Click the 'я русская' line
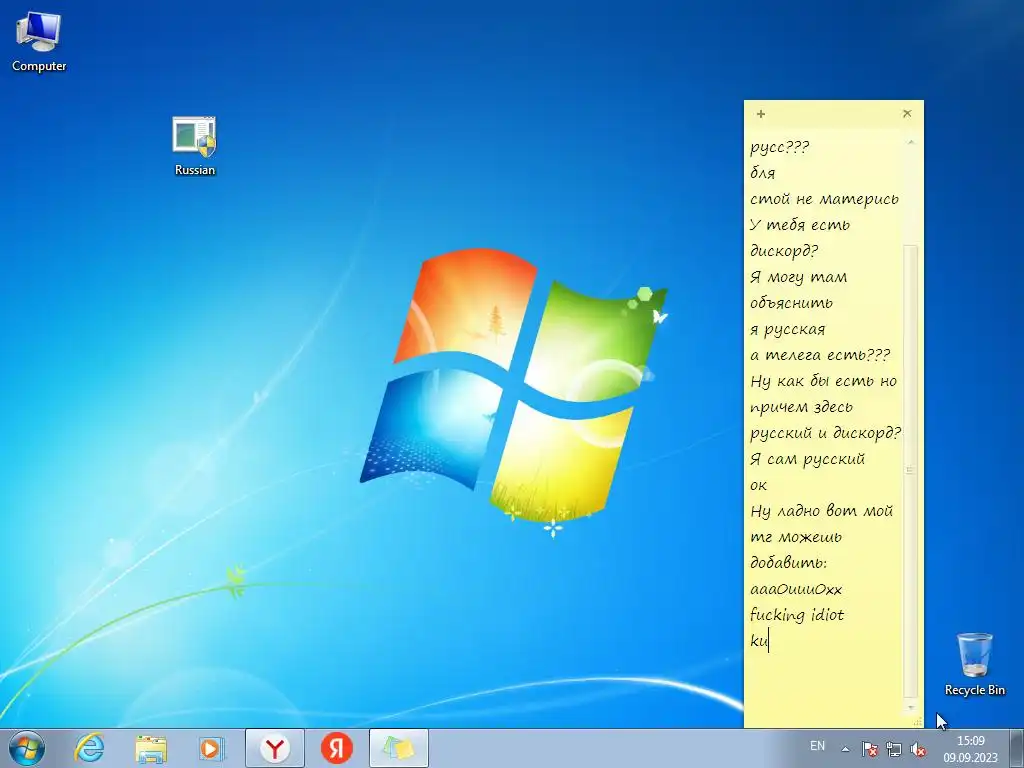Image resolution: width=1024 pixels, height=768 pixels. point(788,329)
